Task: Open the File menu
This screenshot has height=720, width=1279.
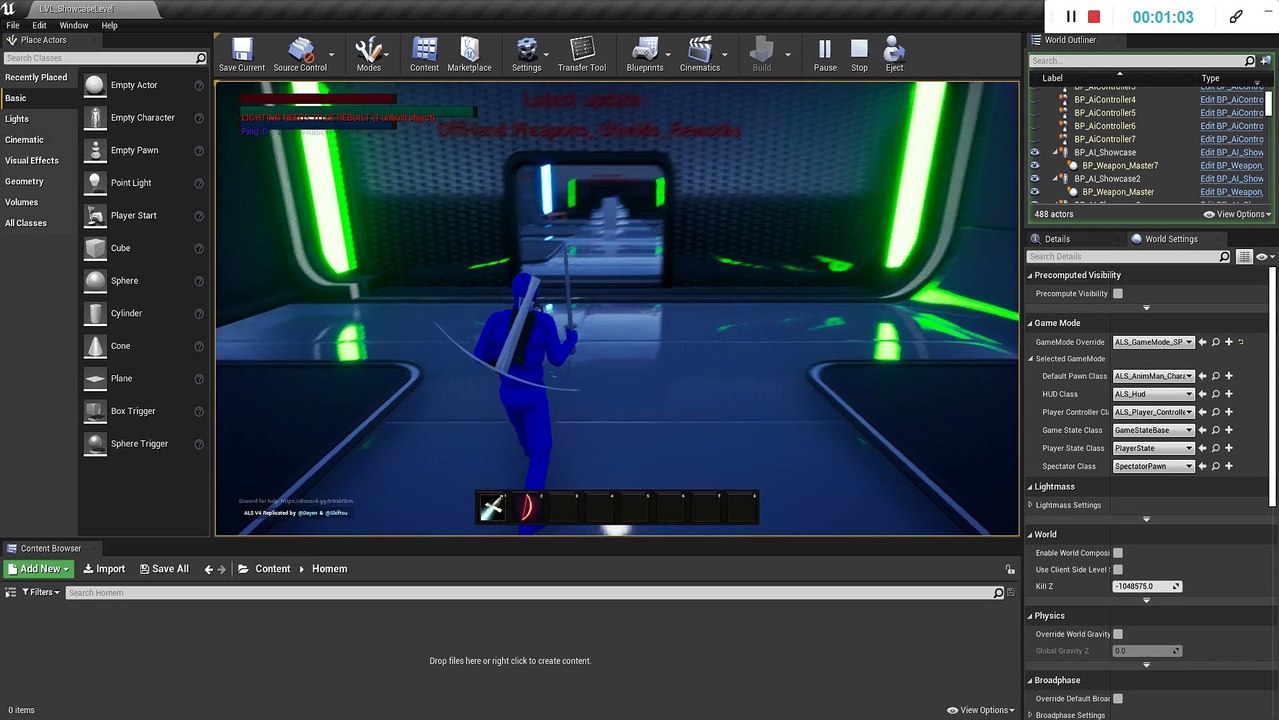Action: (x=13, y=25)
